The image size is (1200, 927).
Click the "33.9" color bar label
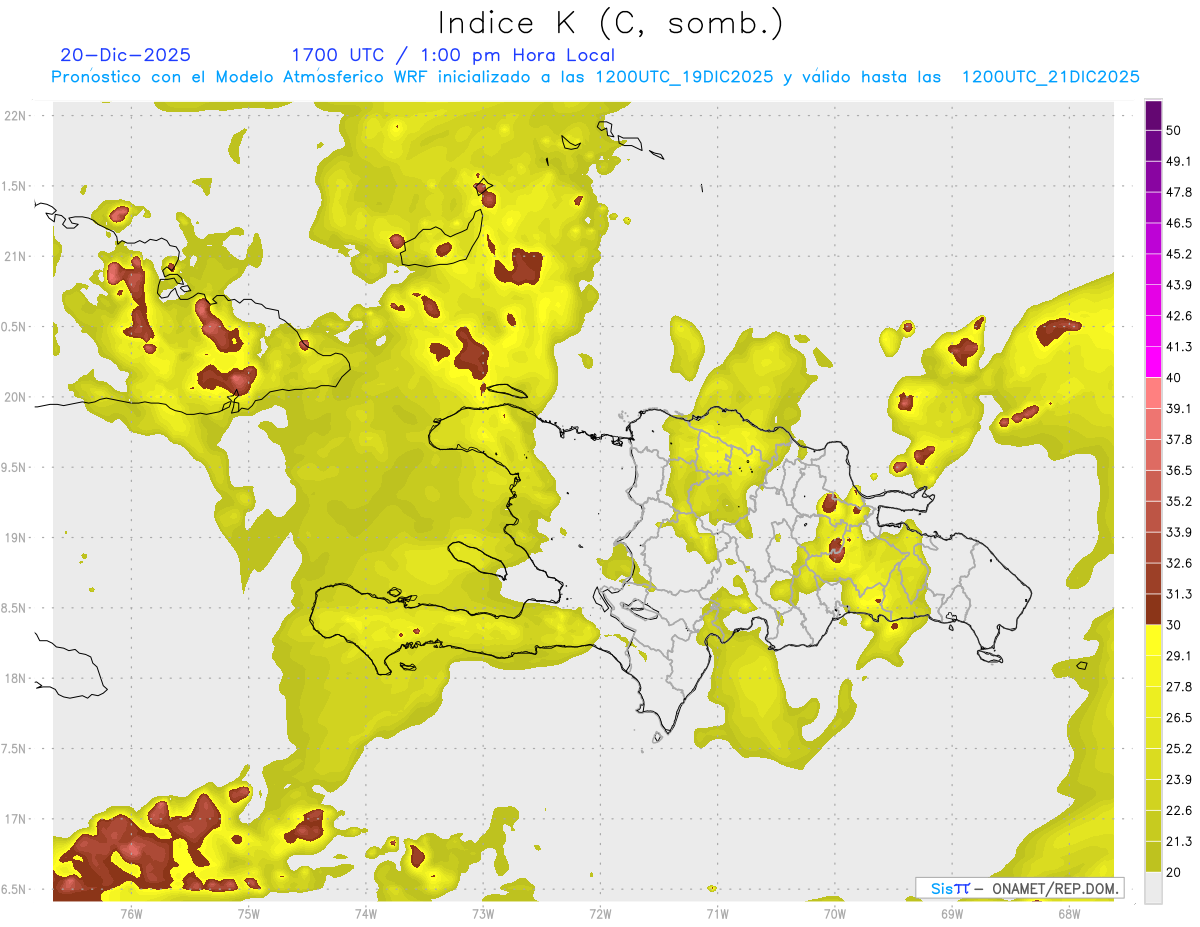click(1179, 532)
